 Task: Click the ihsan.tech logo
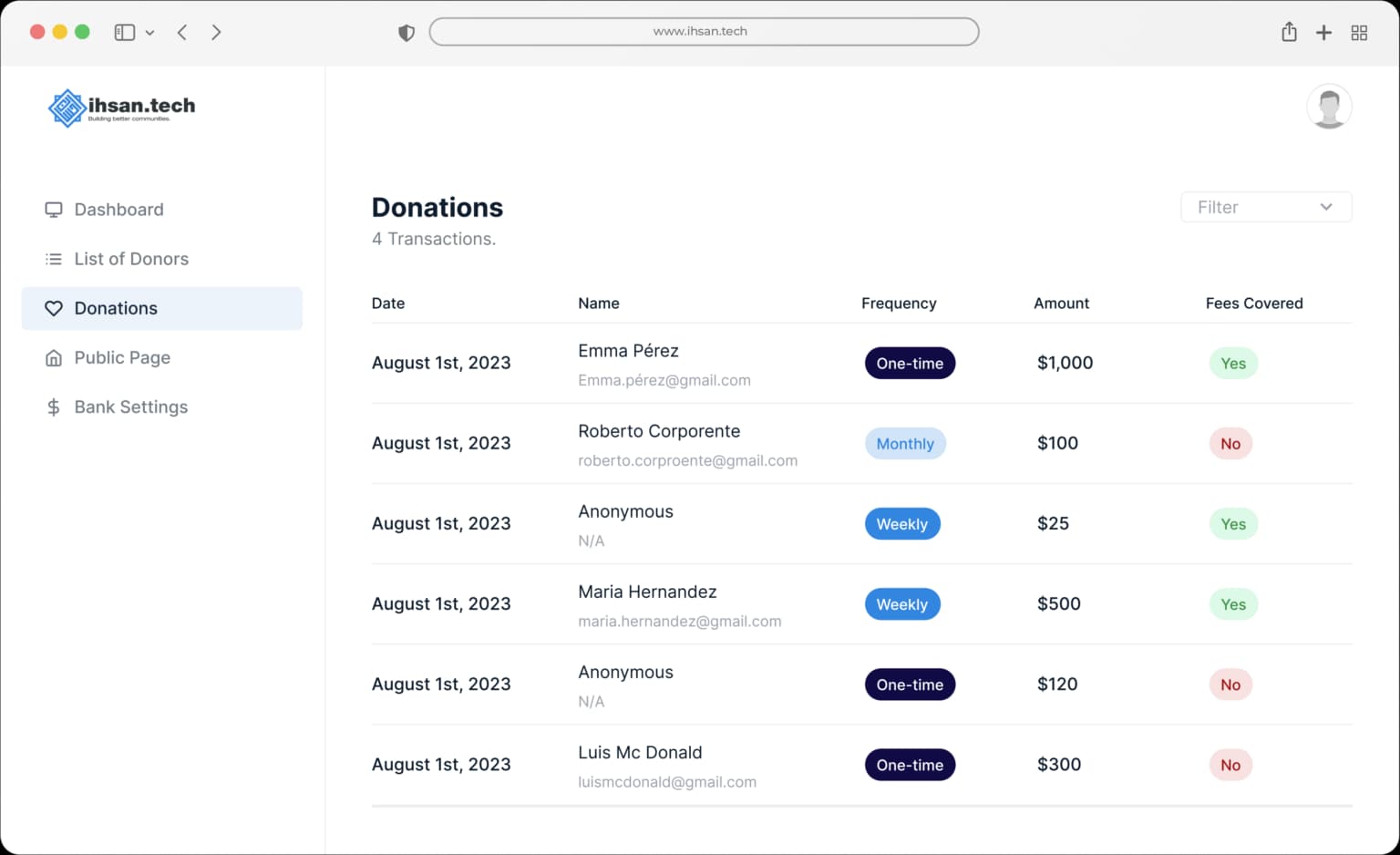121,108
